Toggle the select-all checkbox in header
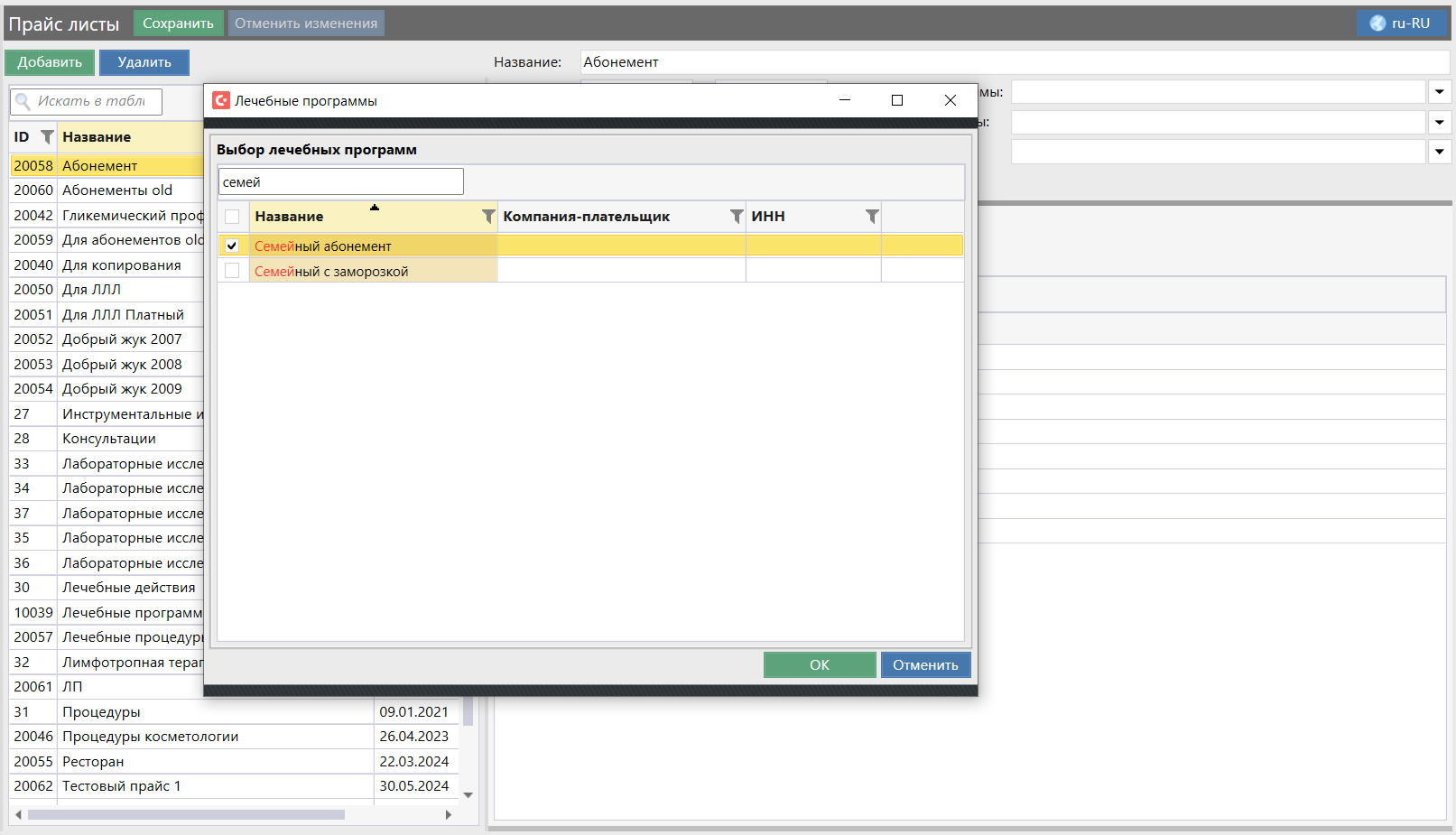The width and height of the screenshot is (1456, 835). pos(232,217)
